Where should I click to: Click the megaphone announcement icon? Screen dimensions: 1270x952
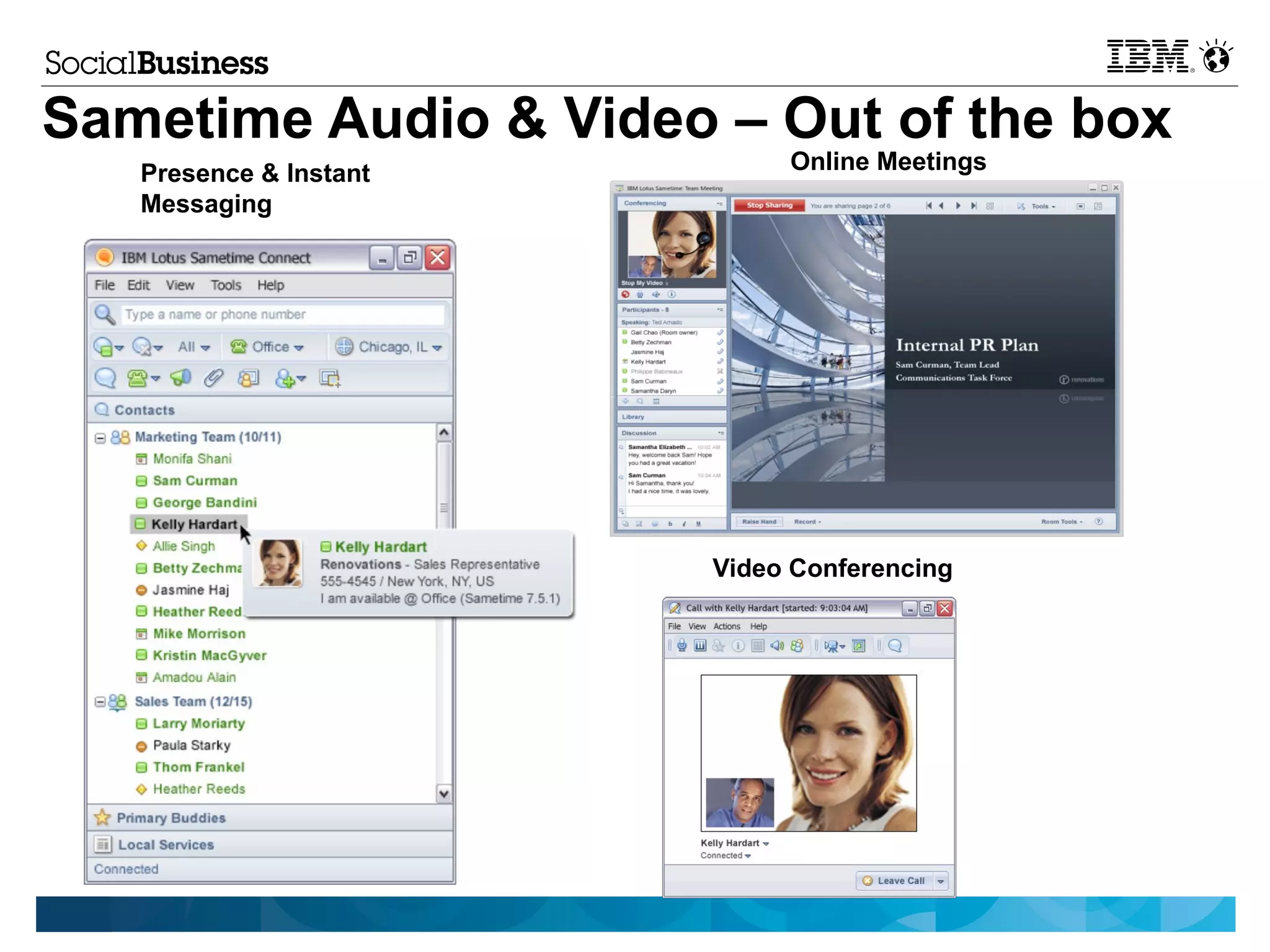point(180,377)
